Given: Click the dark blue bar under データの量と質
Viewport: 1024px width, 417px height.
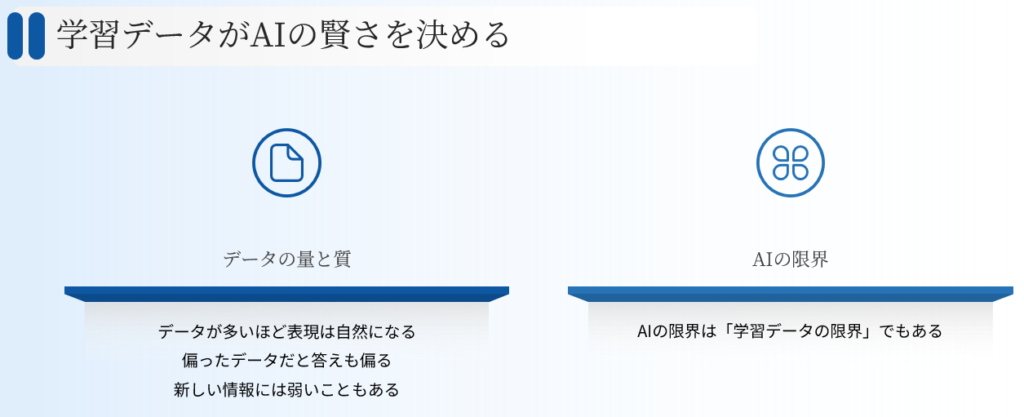Looking at the screenshot, I should pyautogui.click(x=287, y=292).
